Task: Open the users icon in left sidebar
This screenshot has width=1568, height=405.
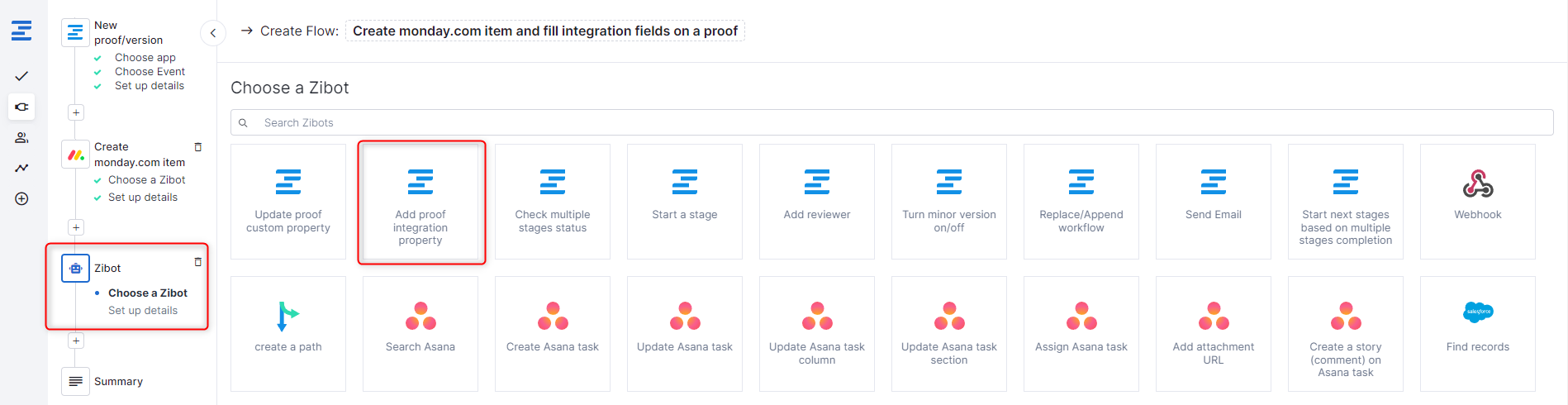Action: click(x=21, y=137)
